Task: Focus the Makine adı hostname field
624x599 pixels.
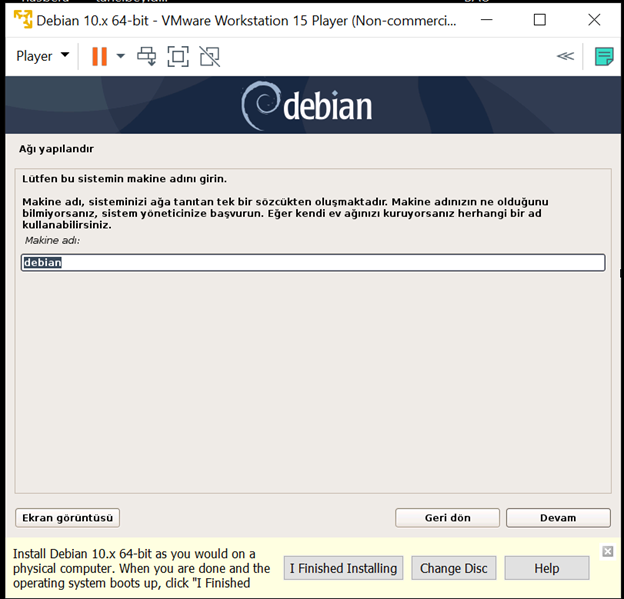Action: click(x=313, y=263)
